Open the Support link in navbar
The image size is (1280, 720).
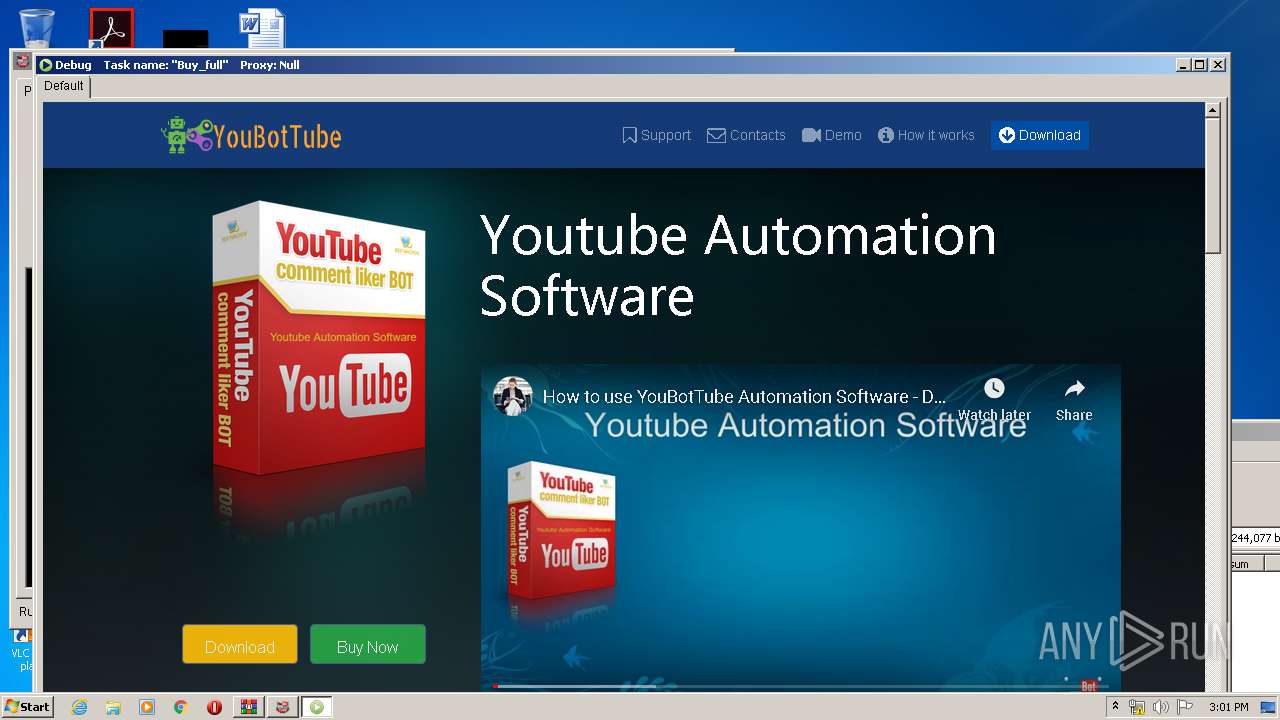coord(656,135)
